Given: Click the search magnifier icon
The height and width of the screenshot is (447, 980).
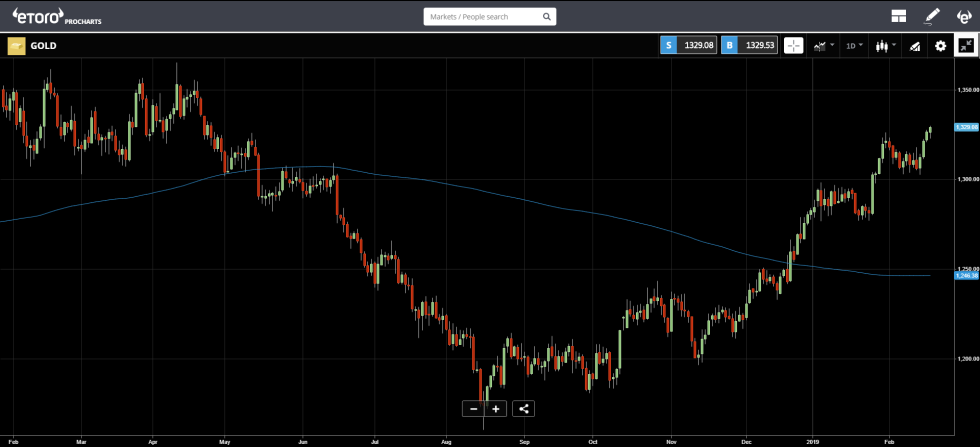Looking at the screenshot, I should pyautogui.click(x=545, y=17).
